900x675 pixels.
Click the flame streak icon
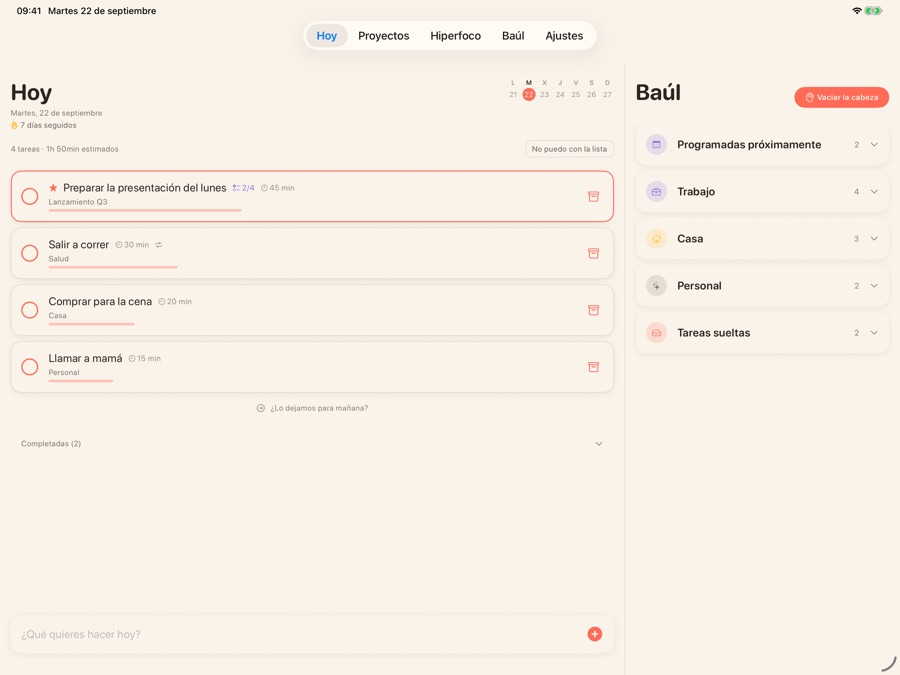(x=14, y=125)
